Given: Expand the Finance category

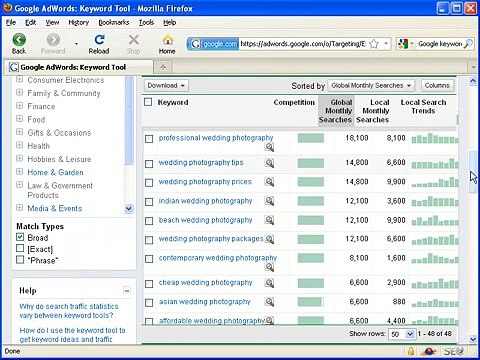Looking at the screenshot, I should (x=20, y=106).
